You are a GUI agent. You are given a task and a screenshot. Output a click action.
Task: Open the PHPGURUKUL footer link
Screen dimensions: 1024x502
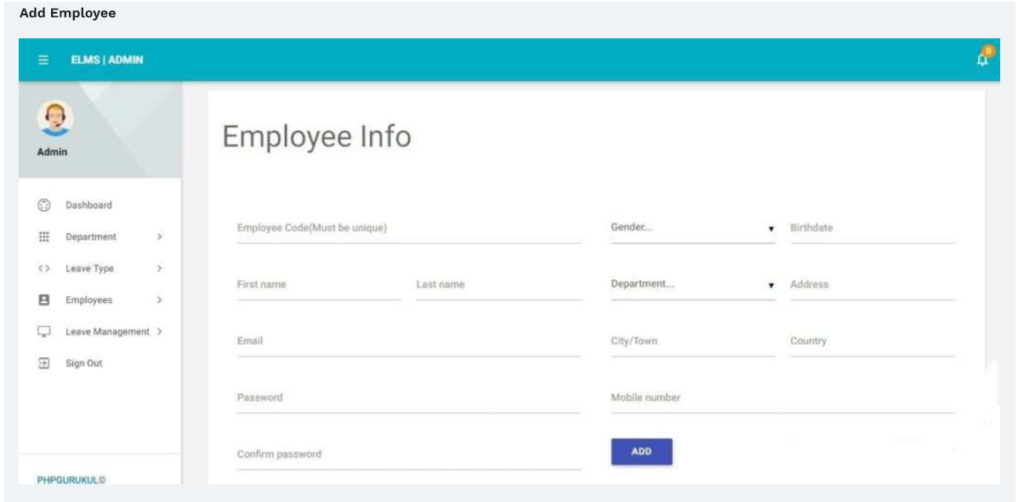click(71, 480)
